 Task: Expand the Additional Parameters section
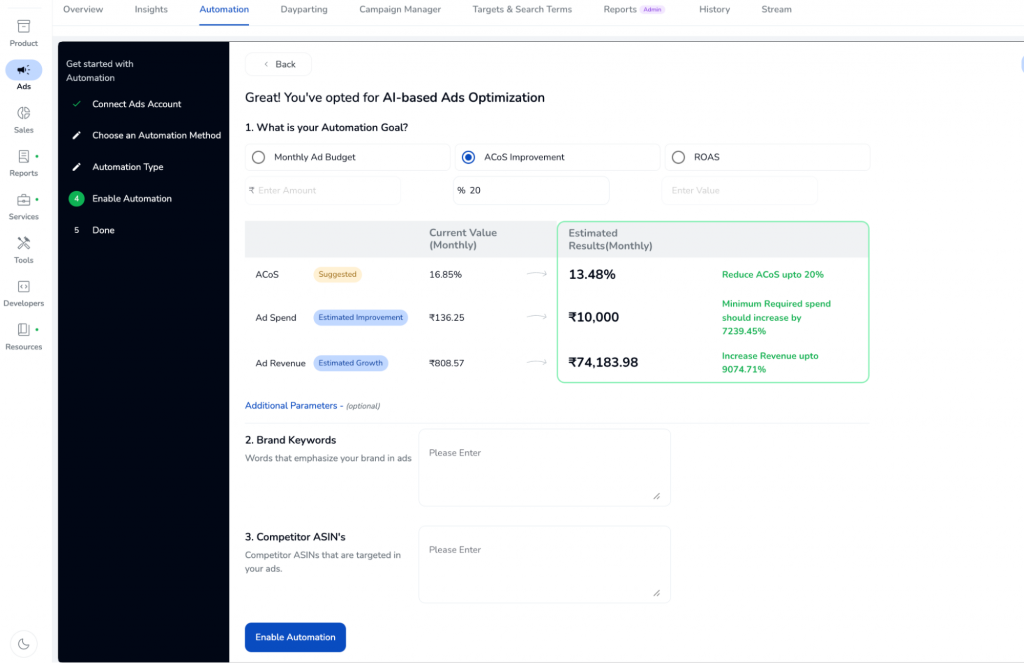pos(290,406)
